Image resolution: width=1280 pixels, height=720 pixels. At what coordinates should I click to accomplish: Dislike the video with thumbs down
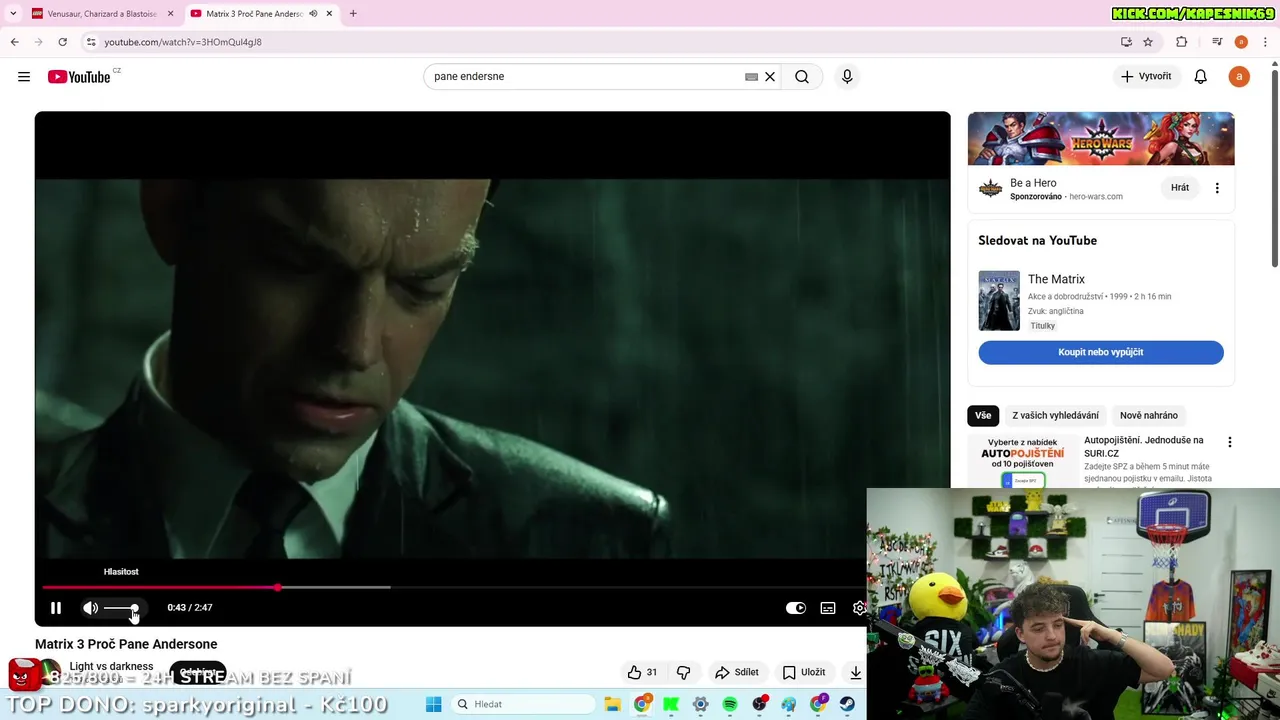click(684, 672)
